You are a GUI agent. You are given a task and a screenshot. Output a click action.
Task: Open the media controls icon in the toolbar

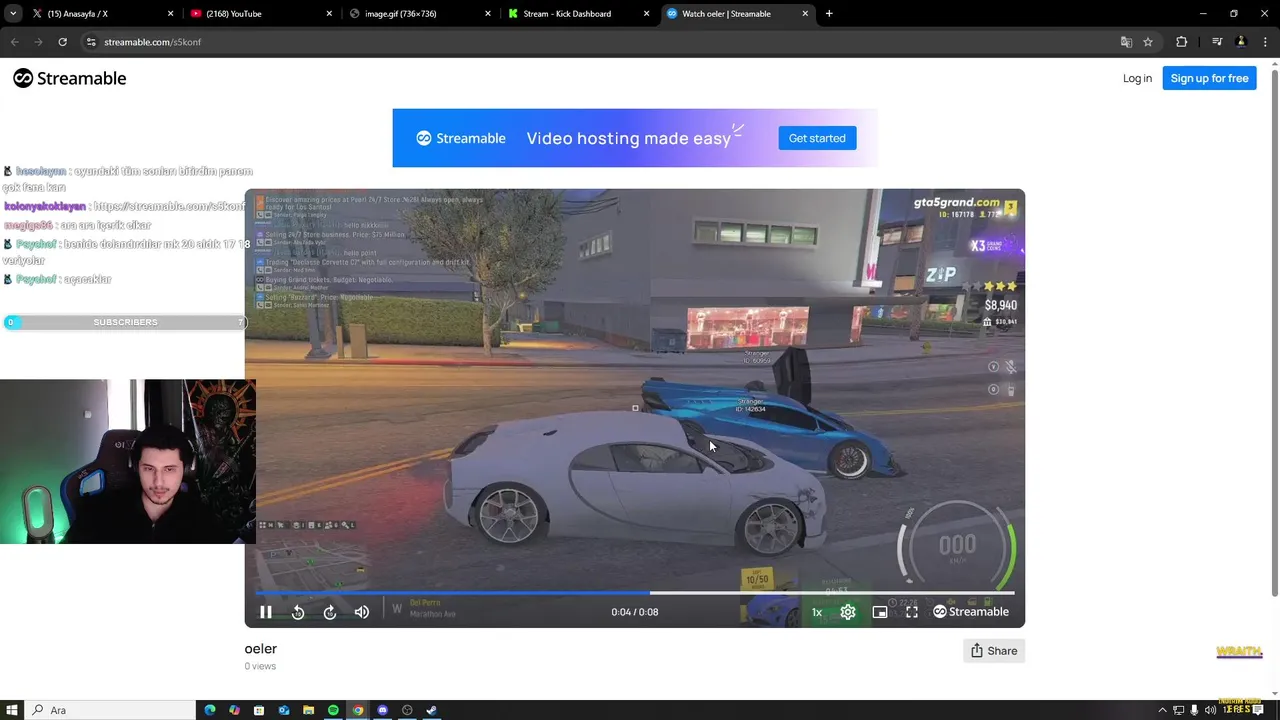click(x=1217, y=42)
